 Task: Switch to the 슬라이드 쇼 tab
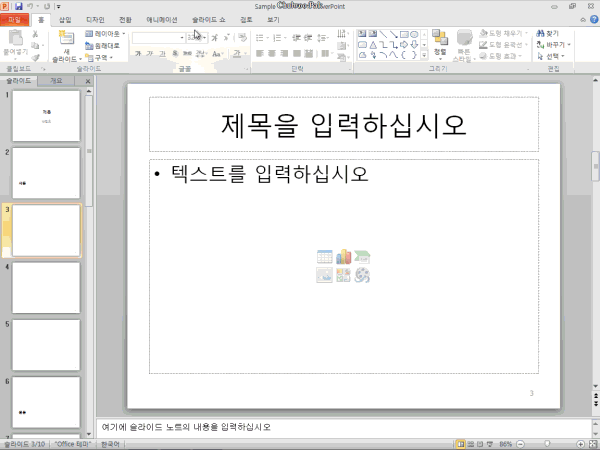point(209,20)
